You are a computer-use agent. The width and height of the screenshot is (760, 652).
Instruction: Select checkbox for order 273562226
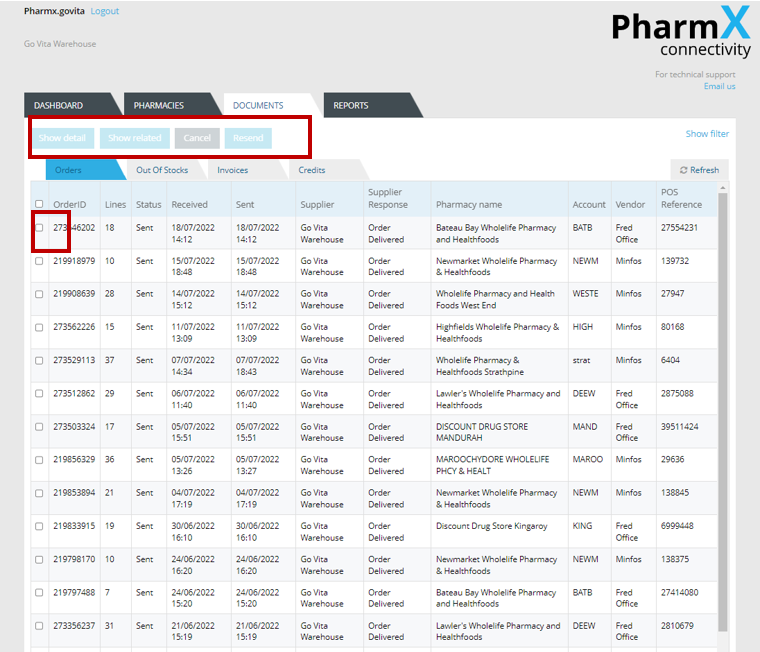click(39, 327)
